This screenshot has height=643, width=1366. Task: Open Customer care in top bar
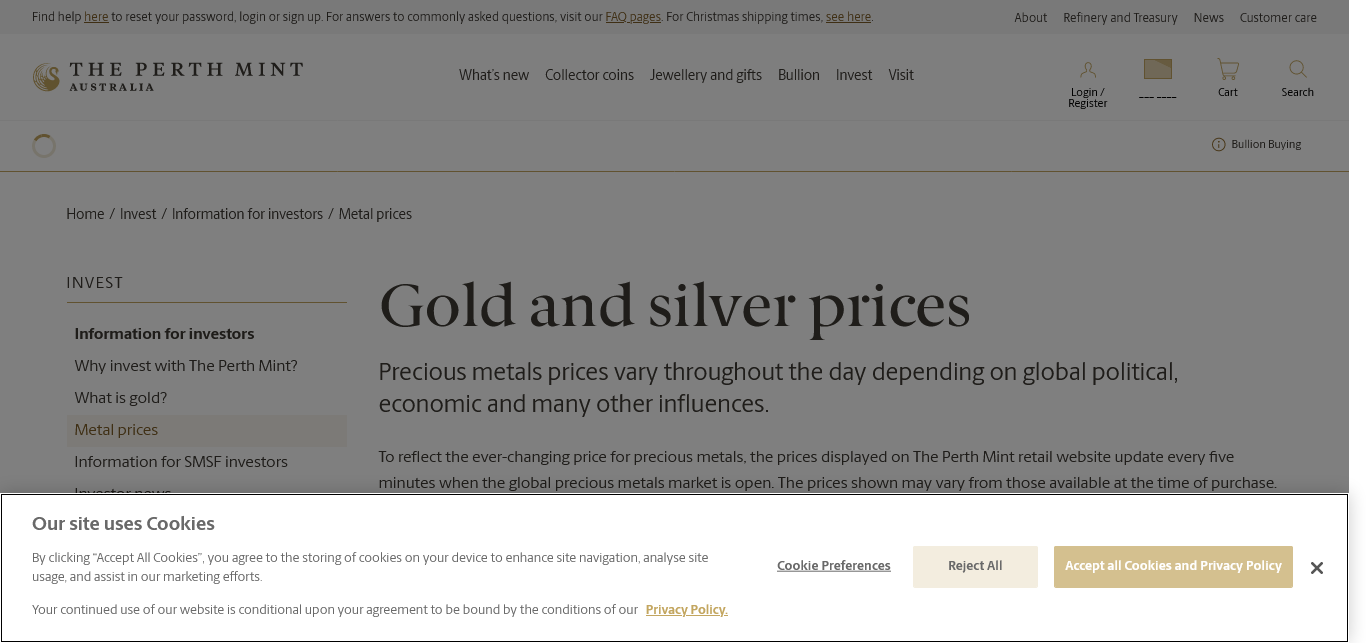[1277, 18]
